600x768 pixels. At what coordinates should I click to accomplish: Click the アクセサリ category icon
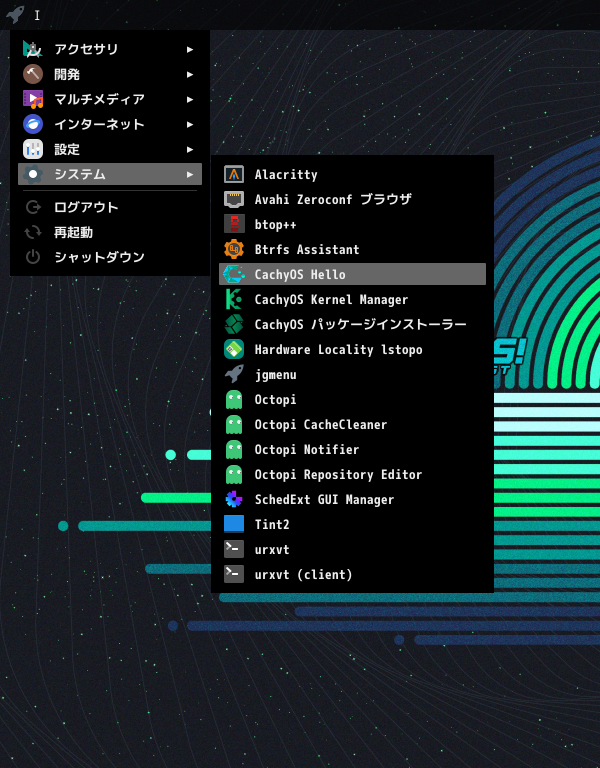coord(33,49)
